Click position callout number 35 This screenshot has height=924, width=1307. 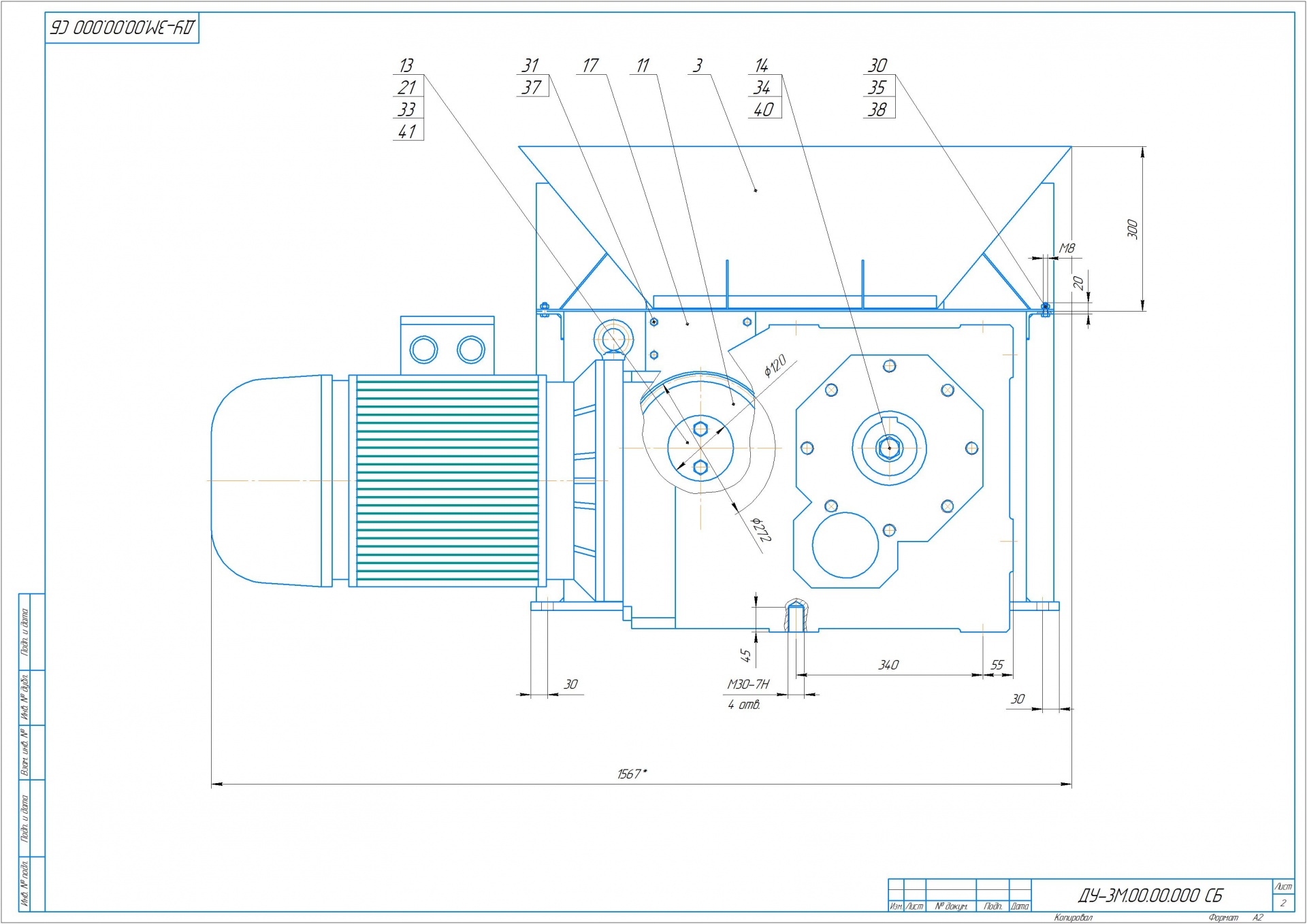[x=877, y=87]
